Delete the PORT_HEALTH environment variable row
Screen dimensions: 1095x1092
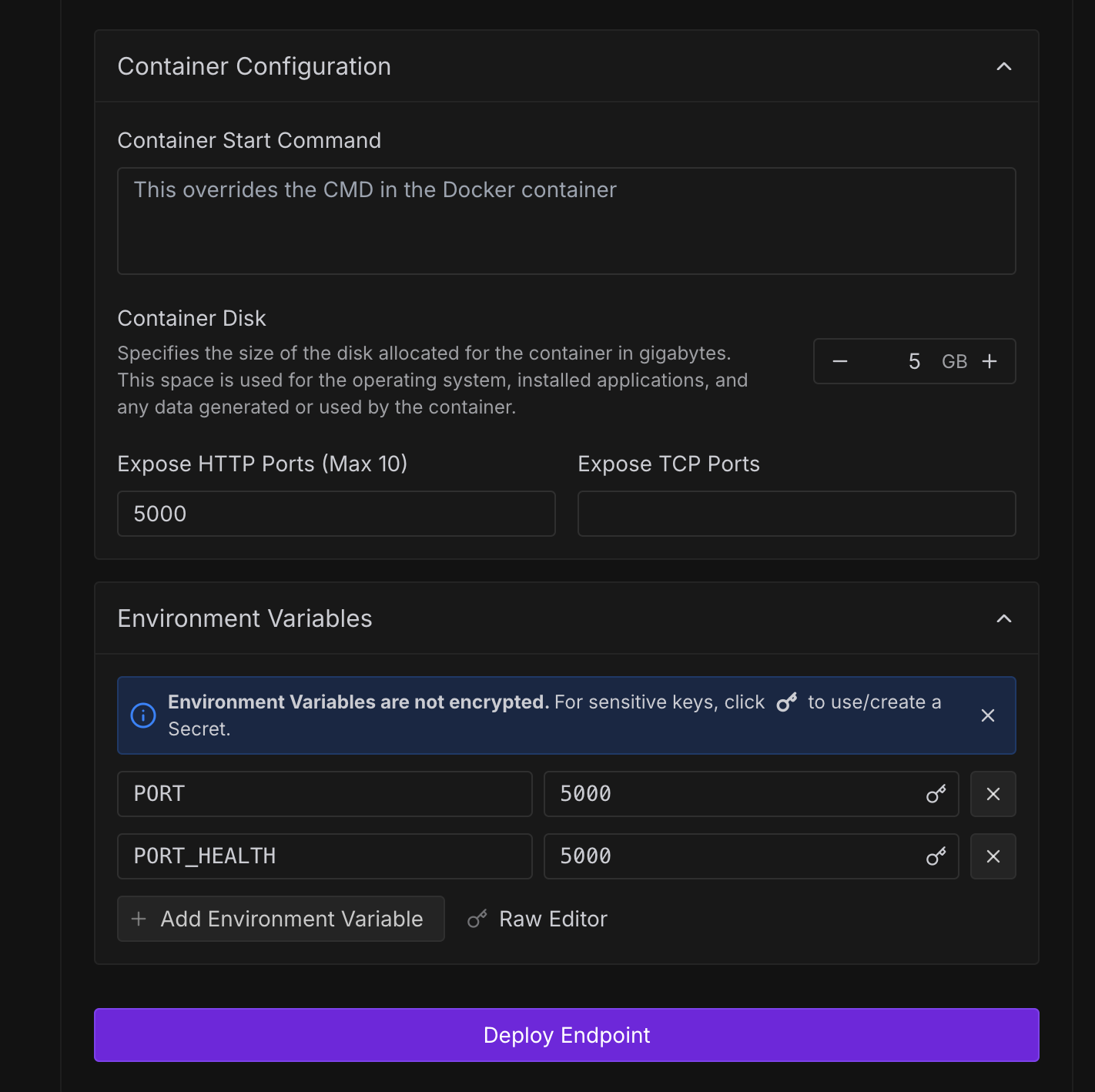(x=993, y=856)
